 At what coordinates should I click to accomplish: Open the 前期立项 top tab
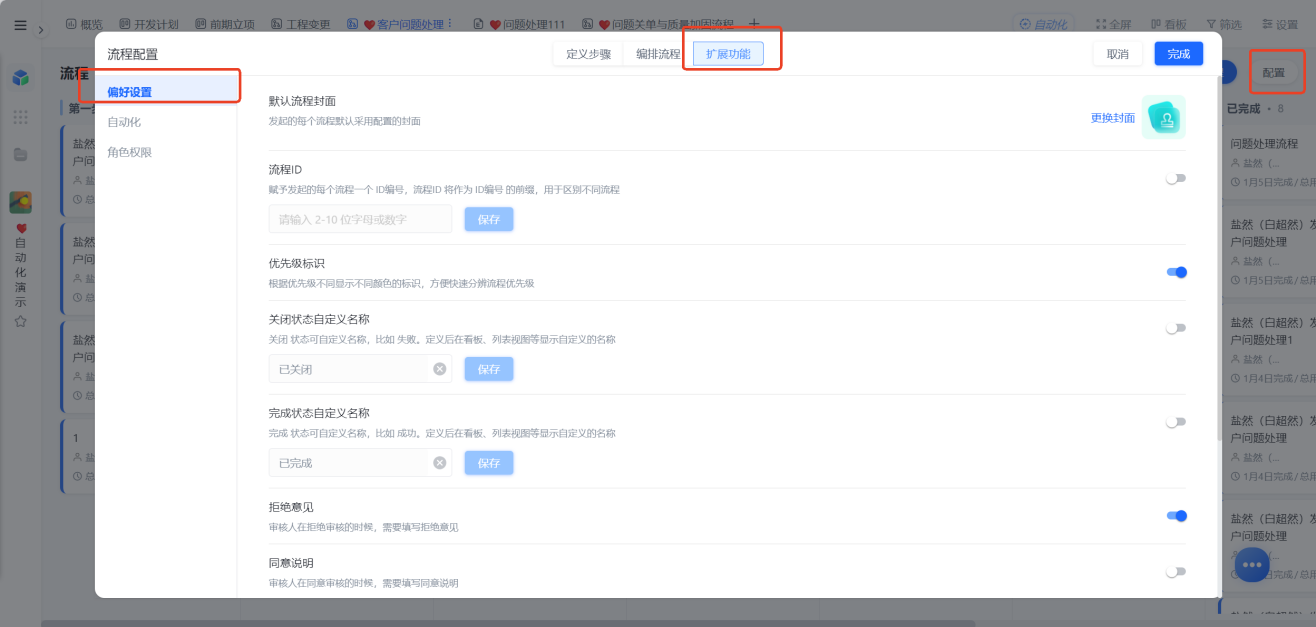tap(225, 24)
